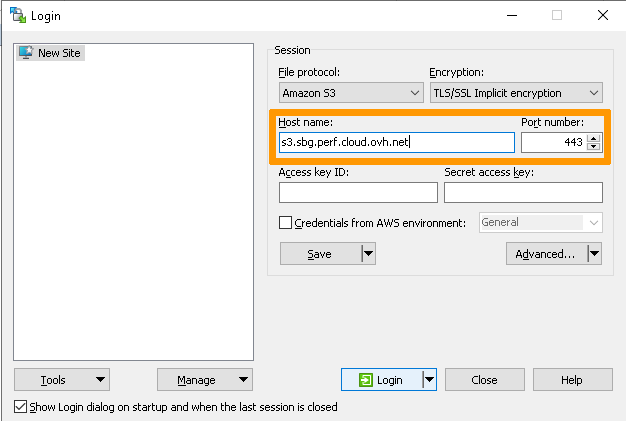Increase port number with up arrow
The image size is (626, 421).
pos(594,138)
